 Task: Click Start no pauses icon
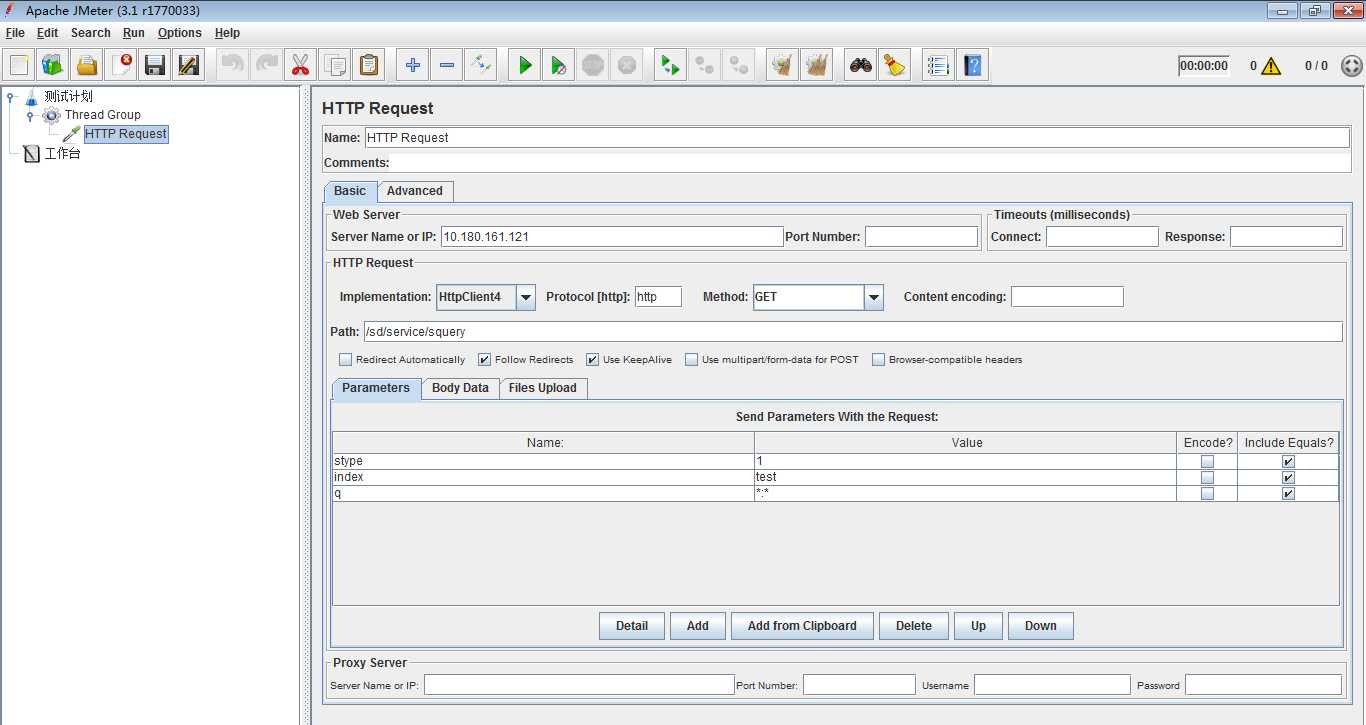click(559, 66)
